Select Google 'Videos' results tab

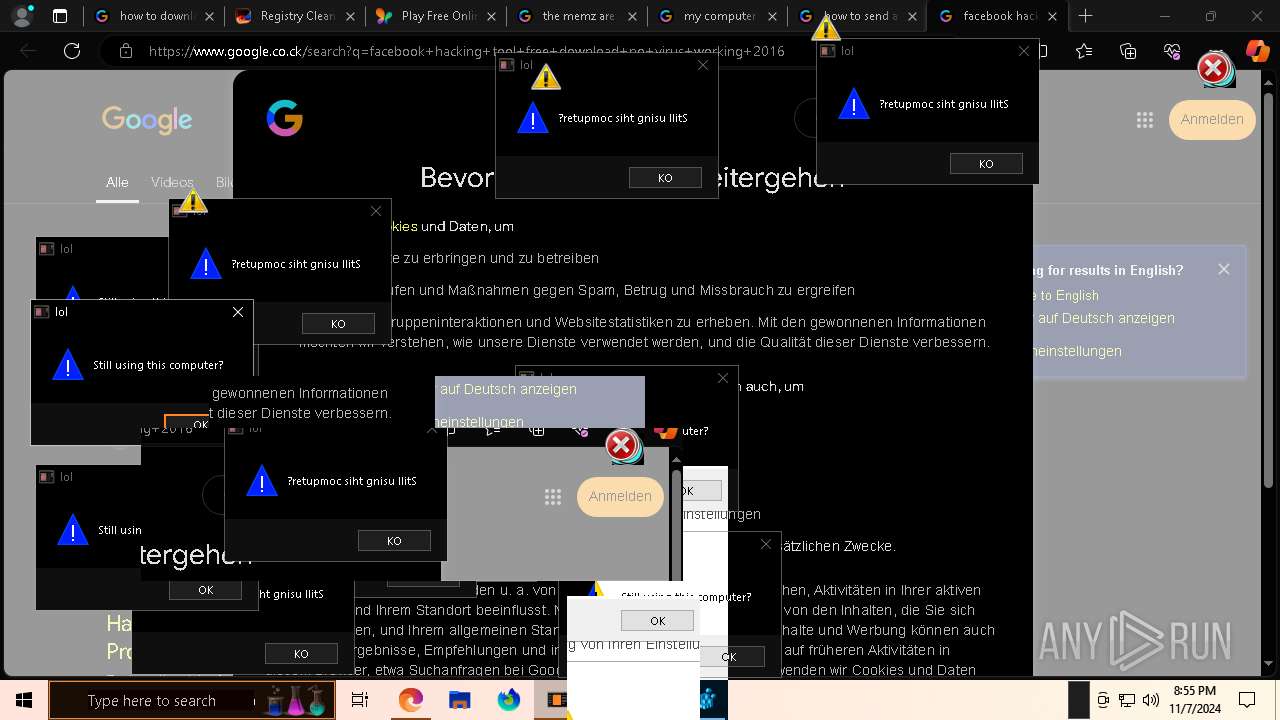tap(172, 183)
